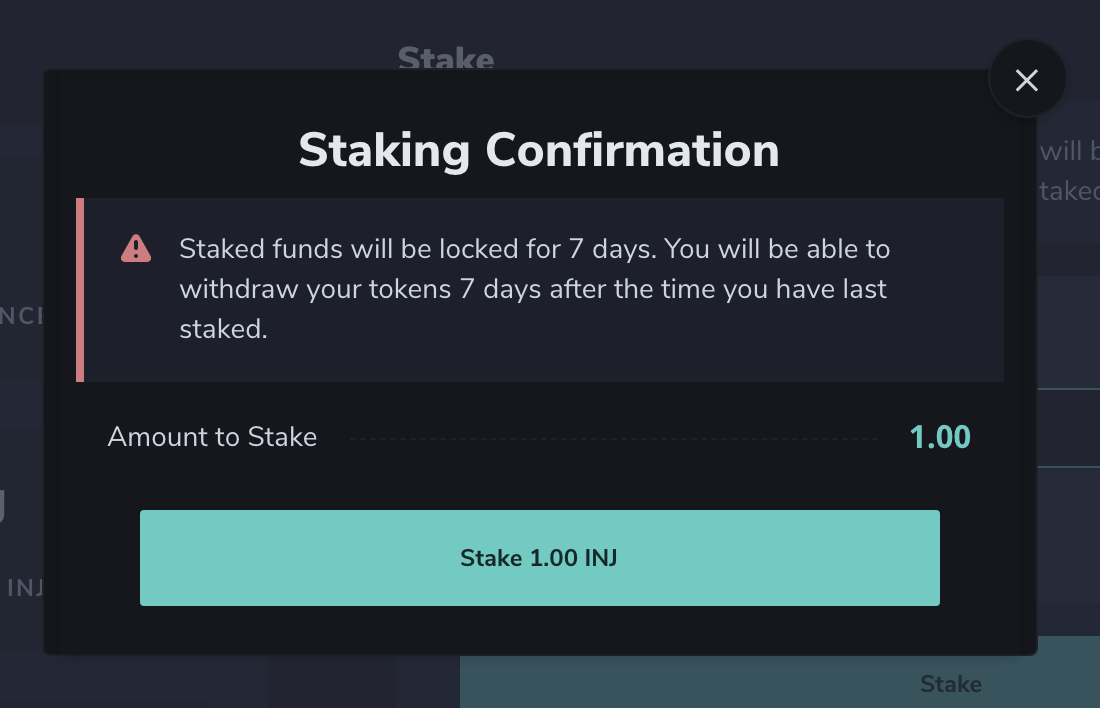The image size is (1100, 708).
Task: Click the cut-off "NCI" text at left
Action: point(20,316)
